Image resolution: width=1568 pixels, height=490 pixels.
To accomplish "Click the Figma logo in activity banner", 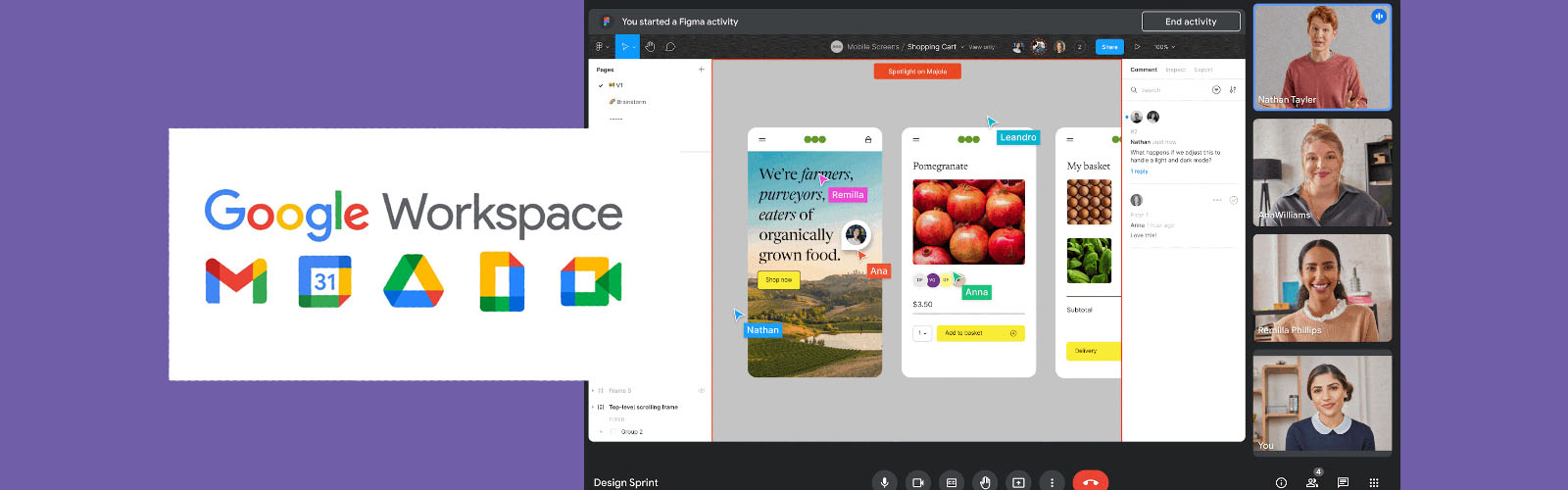I will [607, 22].
